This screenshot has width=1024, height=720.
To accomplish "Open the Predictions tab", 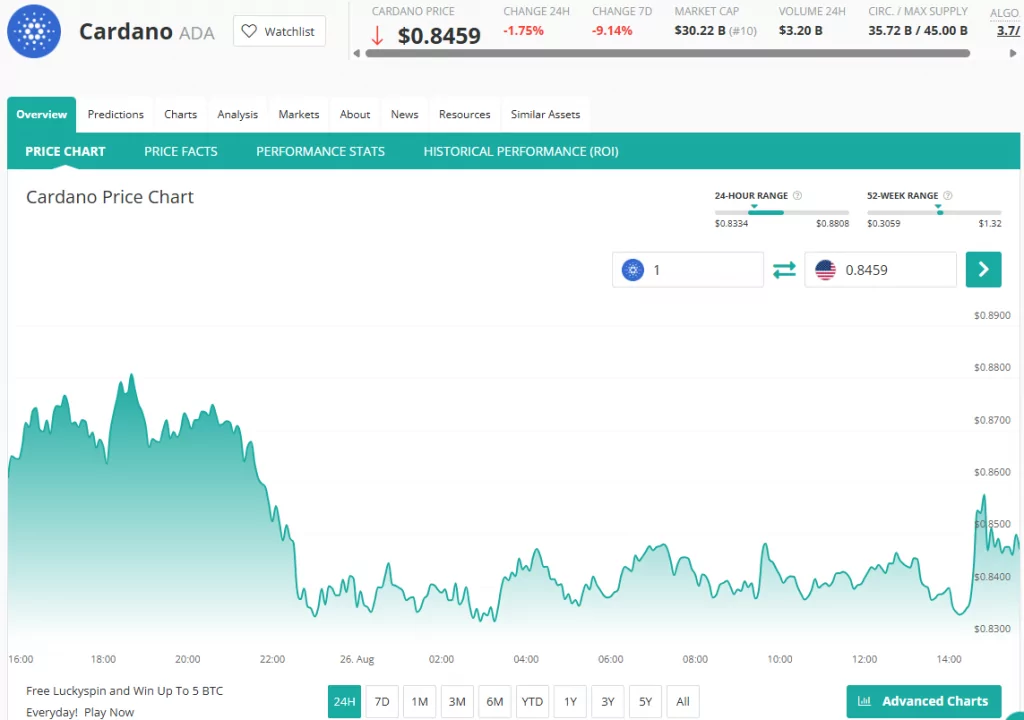I will (x=115, y=114).
